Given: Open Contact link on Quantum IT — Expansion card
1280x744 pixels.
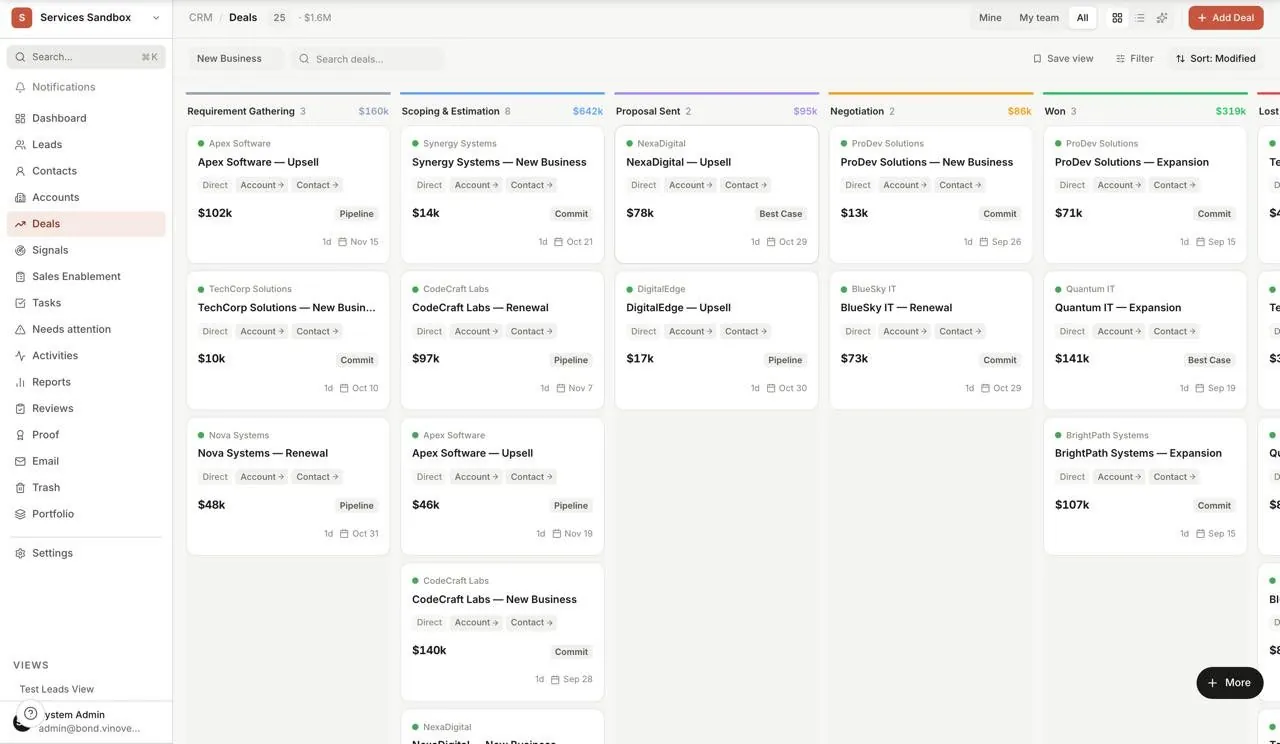Looking at the screenshot, I should (1175, 331).
